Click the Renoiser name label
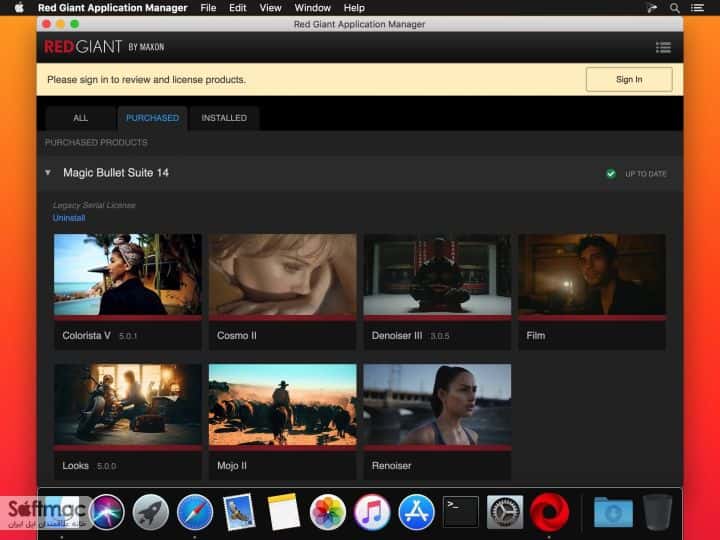The width and height of the screenshot is (720, 540). (391, 466)
